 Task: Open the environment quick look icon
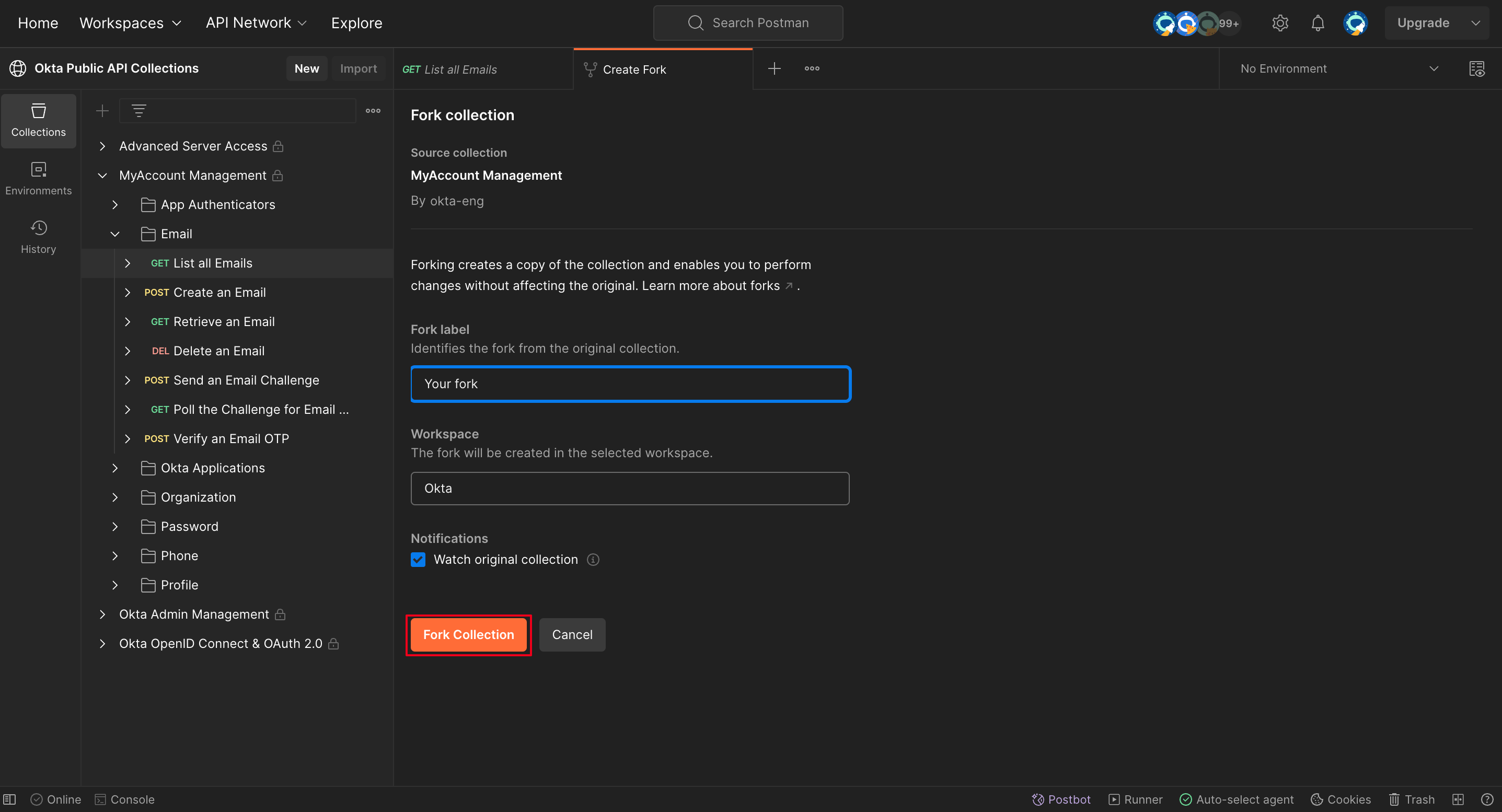tap(1476, 69)
